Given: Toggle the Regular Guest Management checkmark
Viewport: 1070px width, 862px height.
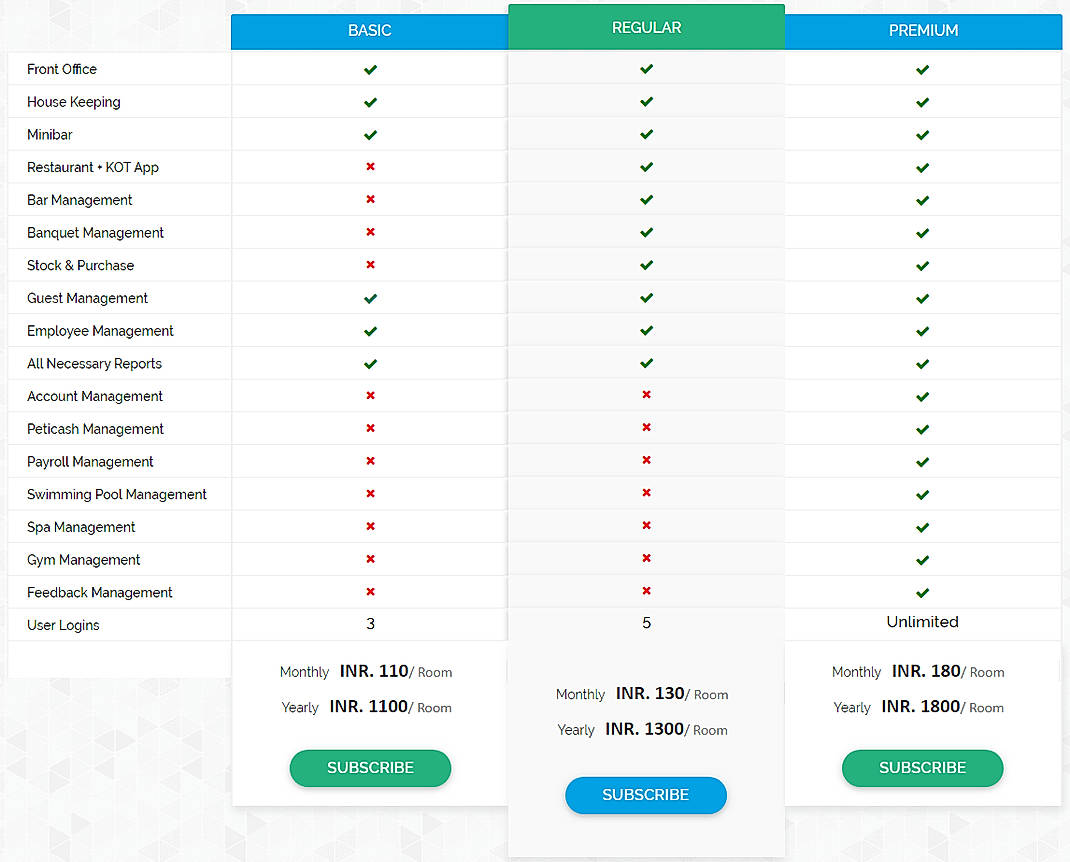Looking at the screenshot, I should point(646,297).
